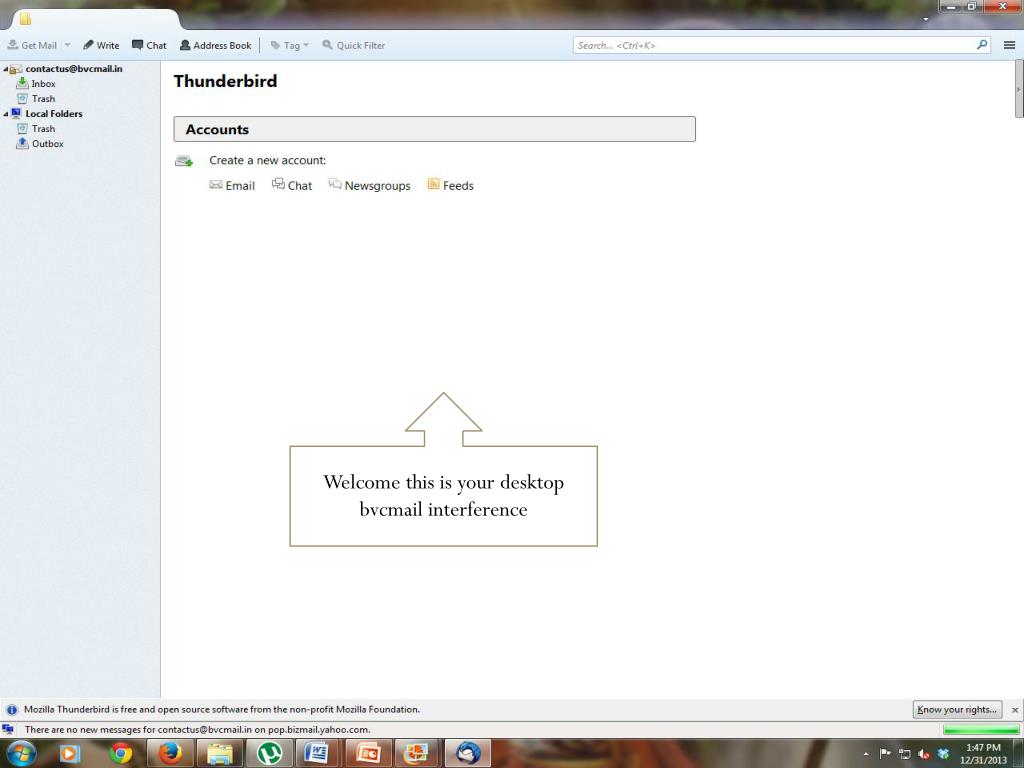
Task: Launch Firefox from the taskbar
Action: (170, 754)
